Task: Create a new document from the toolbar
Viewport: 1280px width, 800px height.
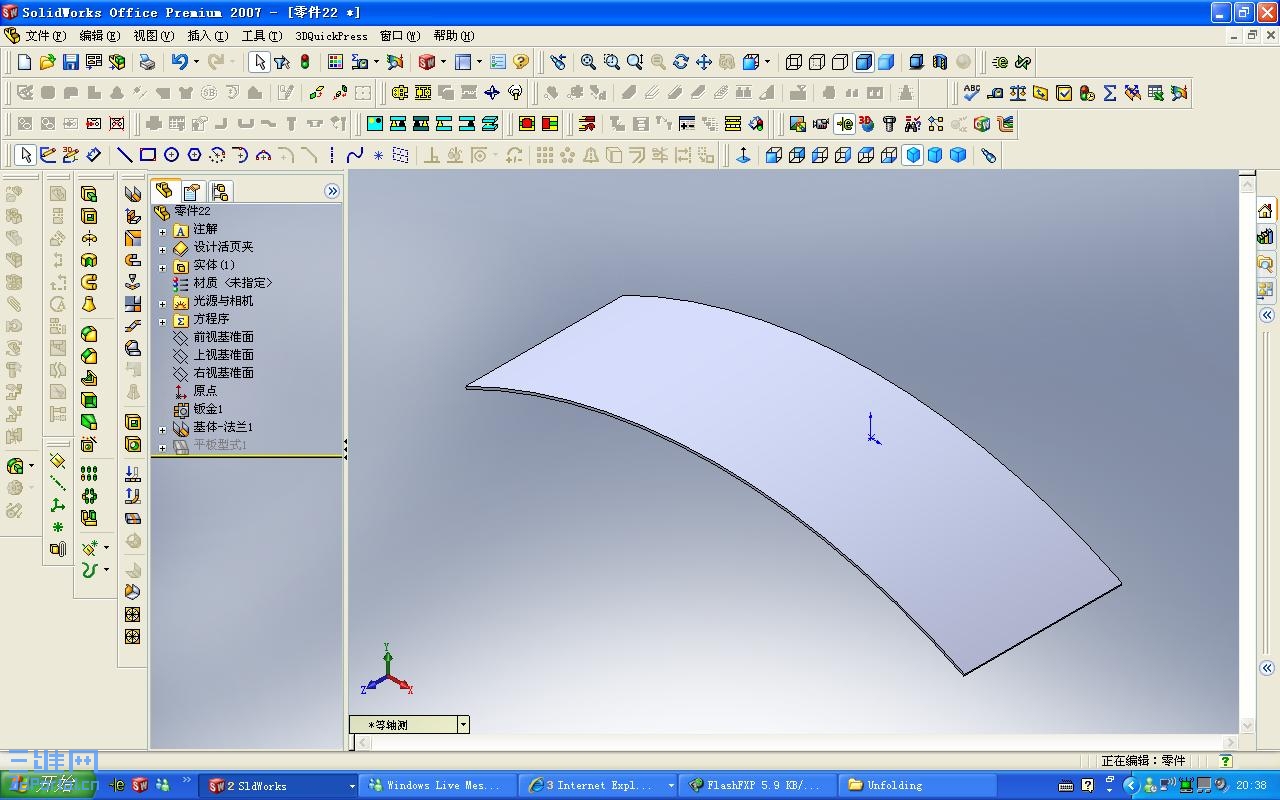Action: [x=25, y=62]
